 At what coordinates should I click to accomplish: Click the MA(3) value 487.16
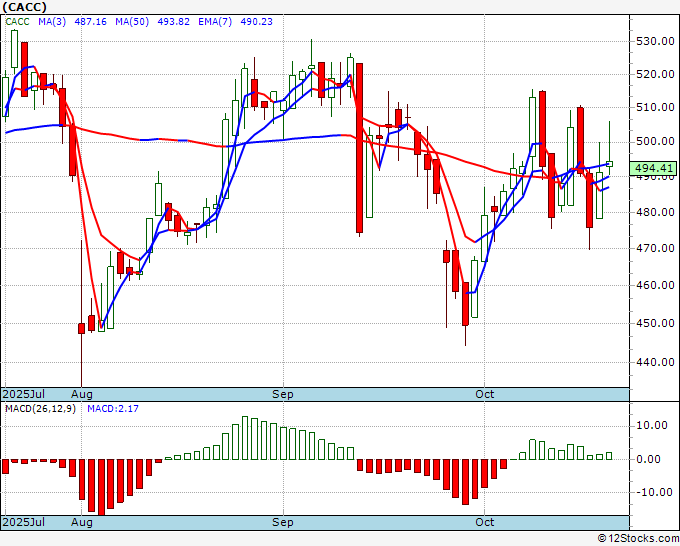(90, 22)
